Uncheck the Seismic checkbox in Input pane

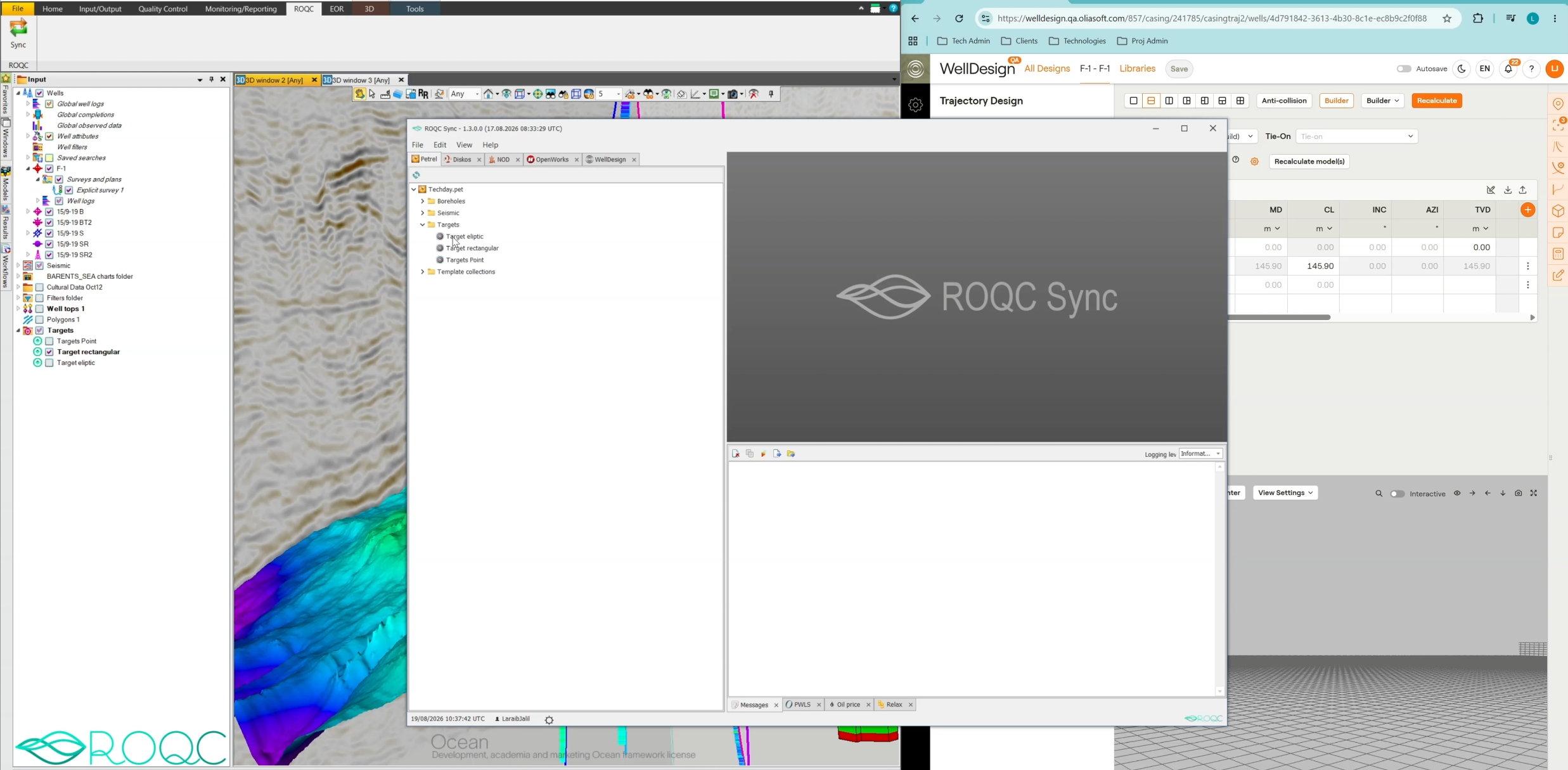39,266
